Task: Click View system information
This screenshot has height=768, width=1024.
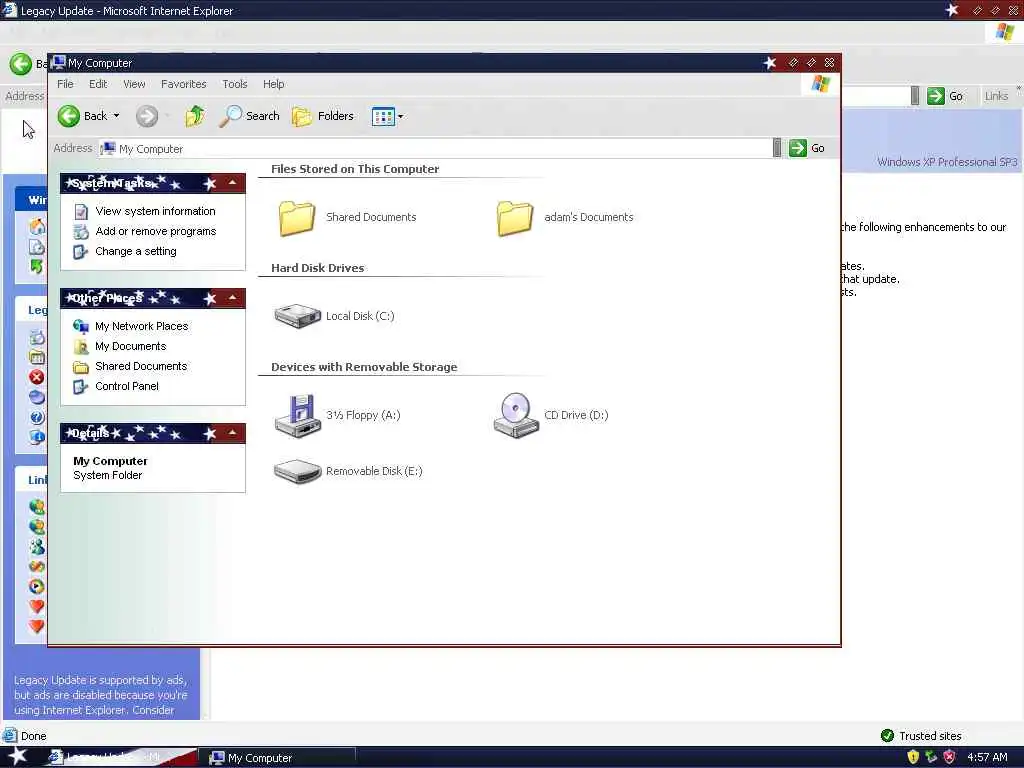Action: [155, 211]
